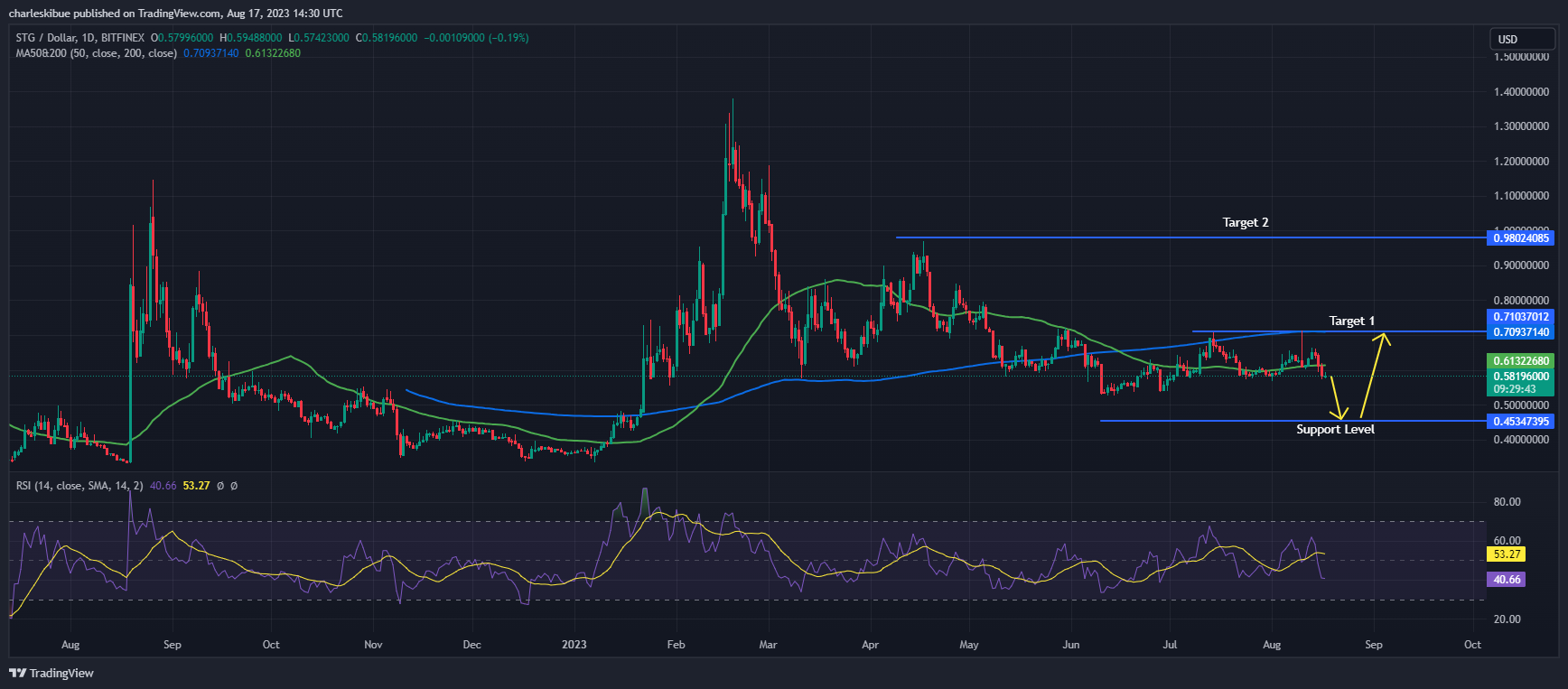Click the 0.98024085 price label

[x=1520, y=238]
